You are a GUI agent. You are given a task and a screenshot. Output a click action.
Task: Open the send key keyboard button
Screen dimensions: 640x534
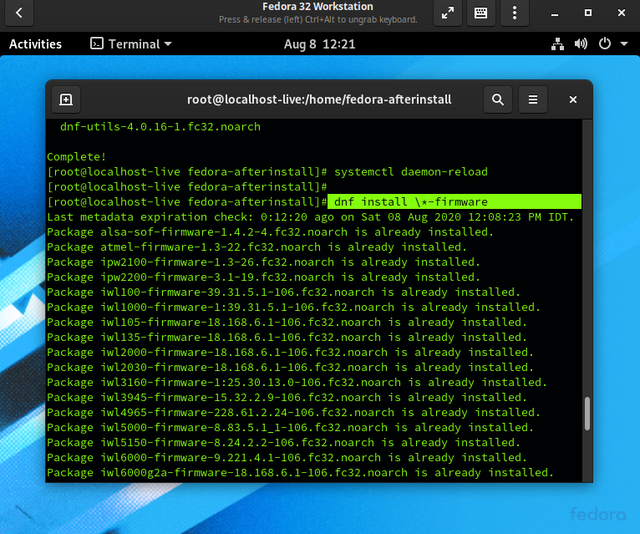[481, 13]
